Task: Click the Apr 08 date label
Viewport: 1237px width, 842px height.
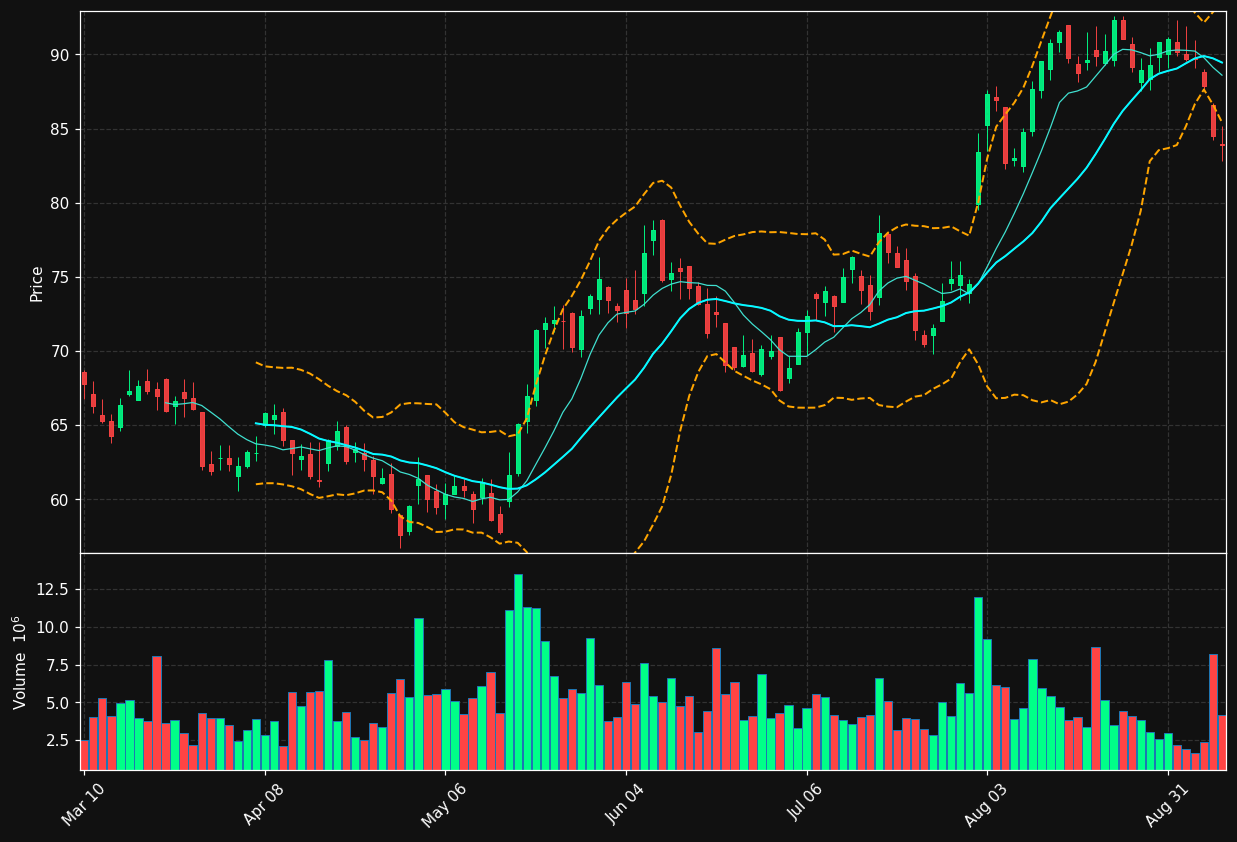Action: pyautogui.click(x=265, y=804)
